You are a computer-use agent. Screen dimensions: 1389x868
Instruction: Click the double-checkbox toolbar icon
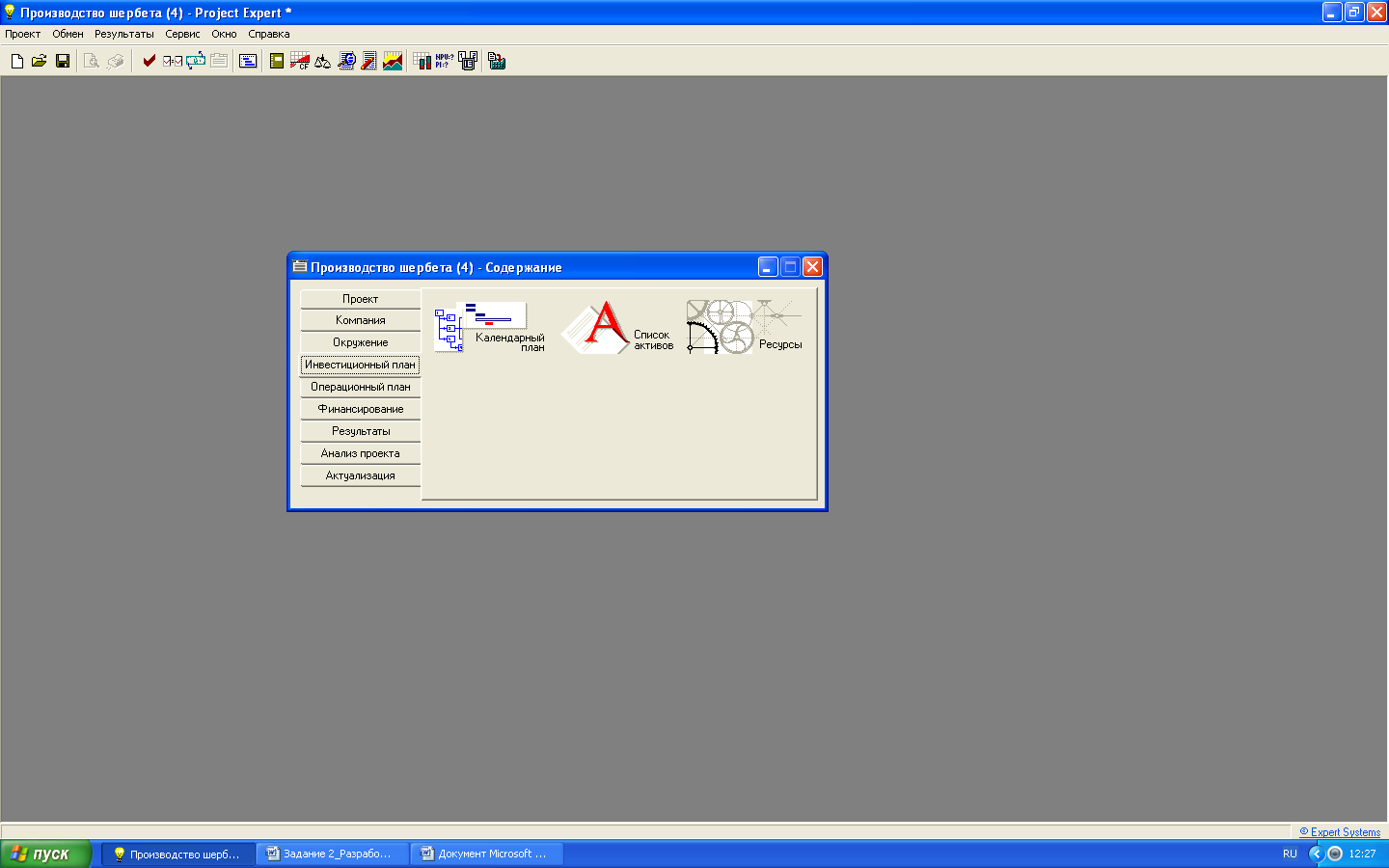pyautogui.click(x=173, y=61)
